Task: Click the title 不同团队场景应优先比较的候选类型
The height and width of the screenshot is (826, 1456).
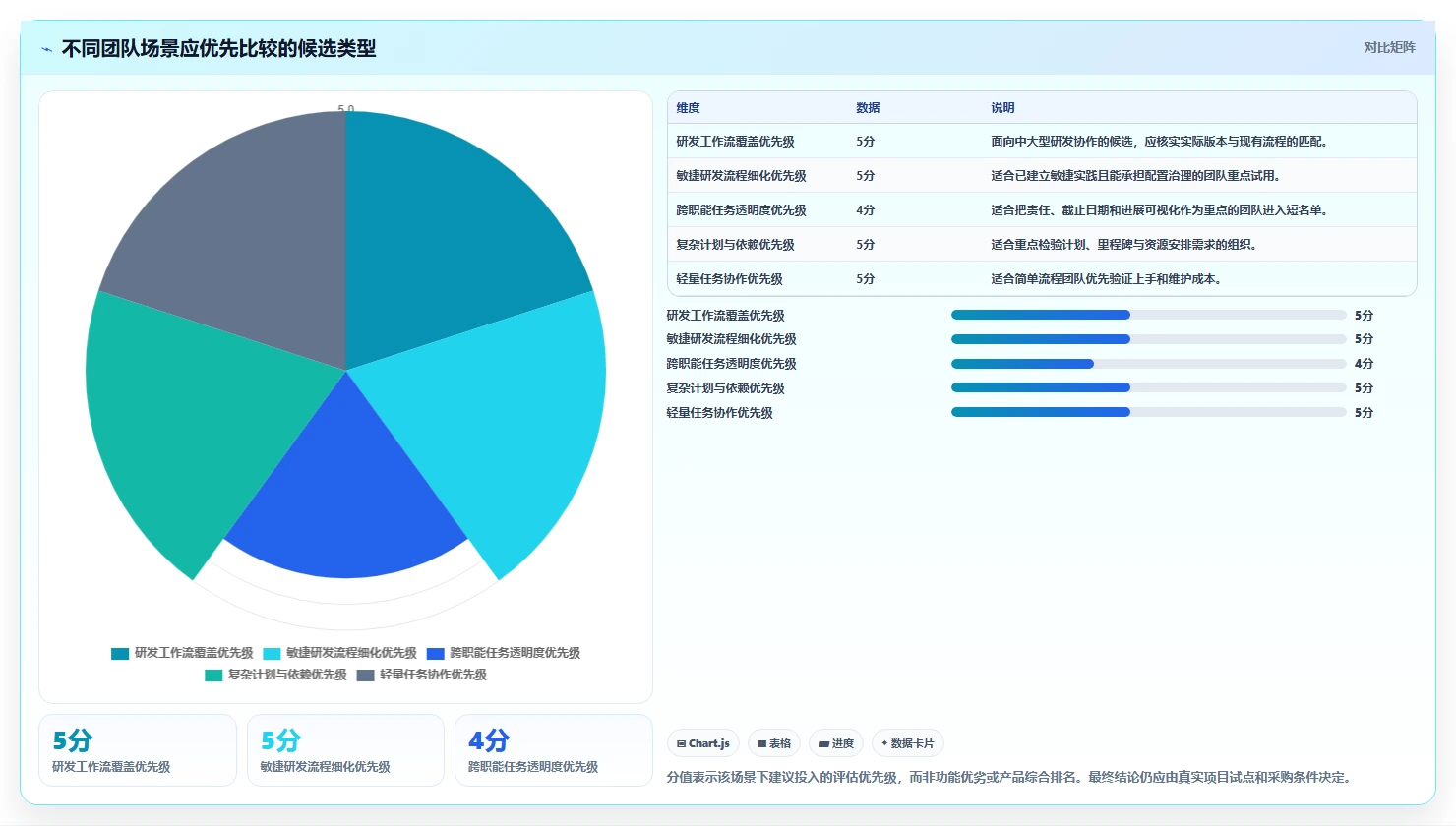Action: (218, 49)
